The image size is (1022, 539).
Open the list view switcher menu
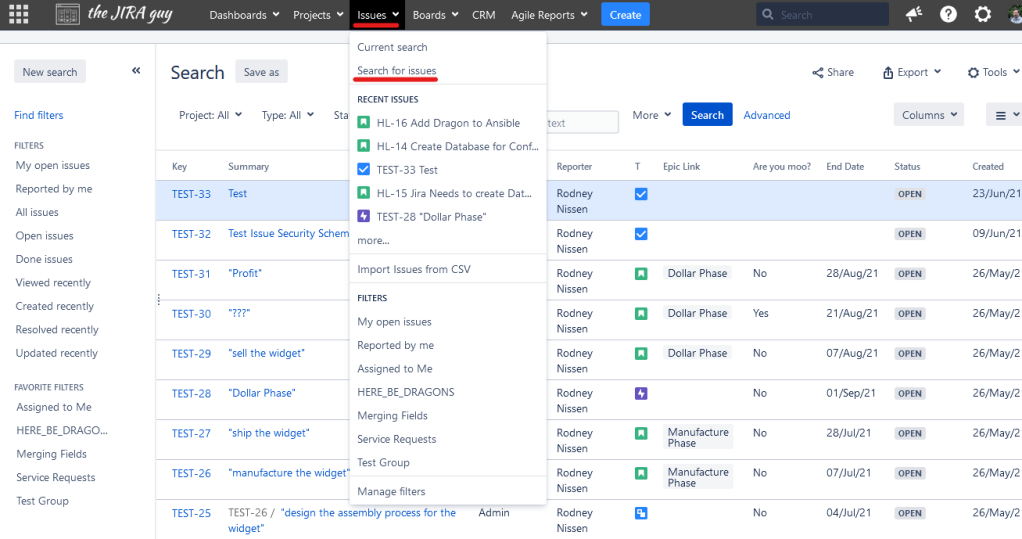coord(1003,115)
